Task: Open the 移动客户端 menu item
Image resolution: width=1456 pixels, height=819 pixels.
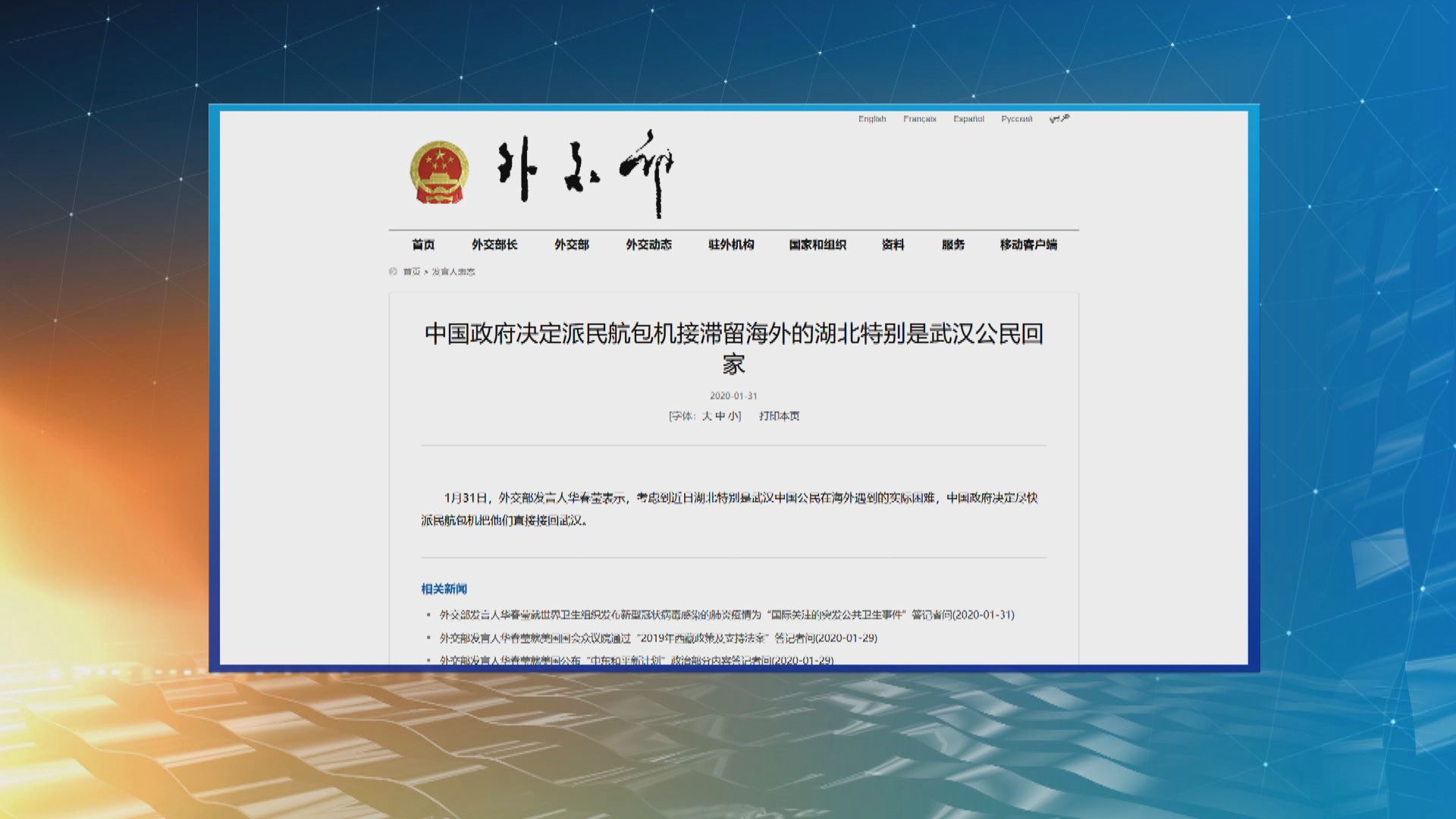Action: pos(1028,244)
